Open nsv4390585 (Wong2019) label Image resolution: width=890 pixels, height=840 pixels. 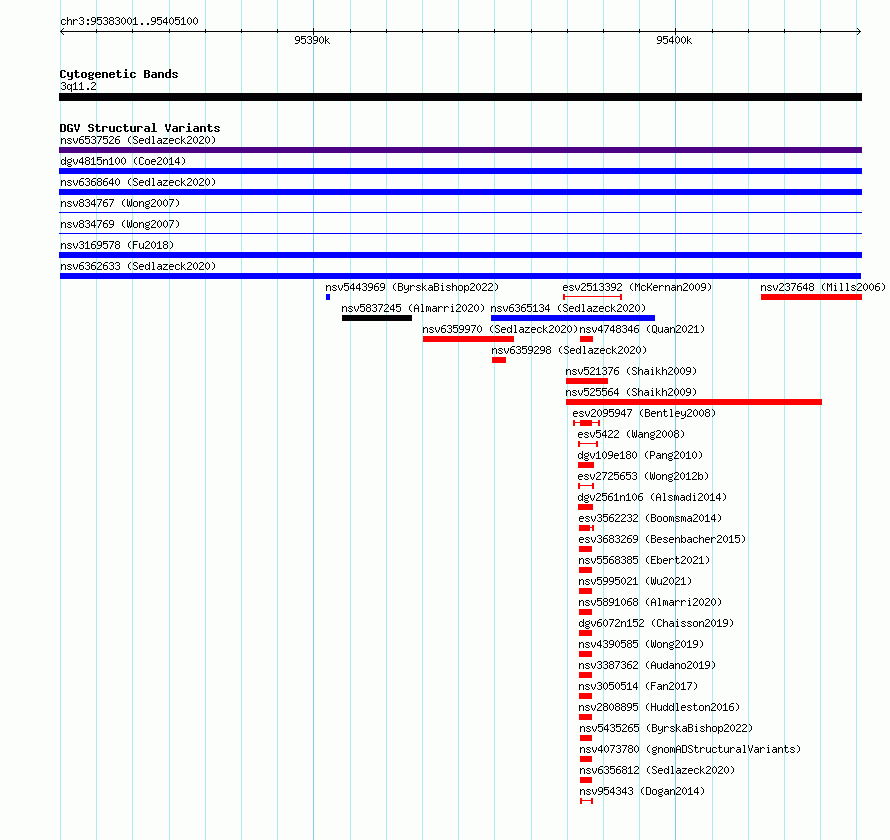(x=641, y=644)
